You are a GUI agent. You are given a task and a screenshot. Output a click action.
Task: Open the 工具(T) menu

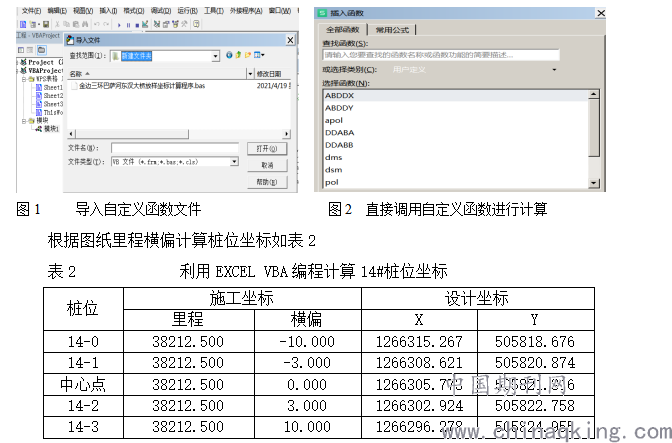coord(214,10)
